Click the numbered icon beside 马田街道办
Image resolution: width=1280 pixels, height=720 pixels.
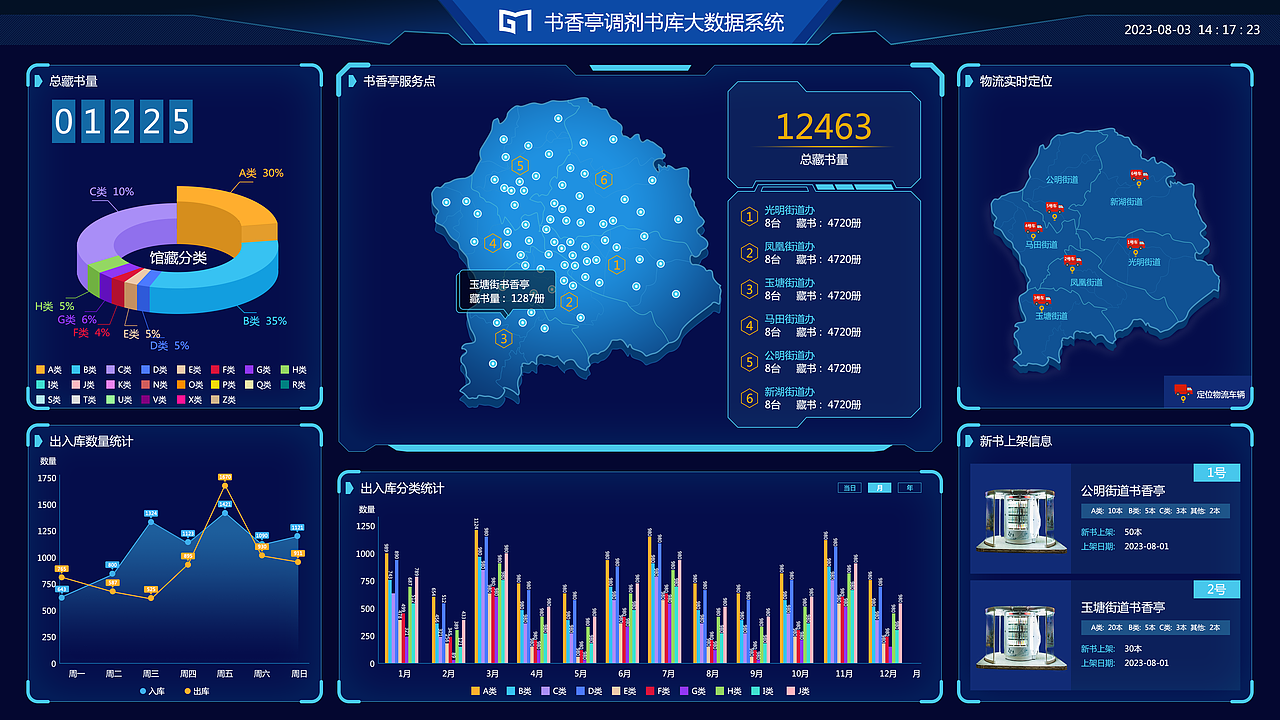pyautogui.click(x=748, y=325)
